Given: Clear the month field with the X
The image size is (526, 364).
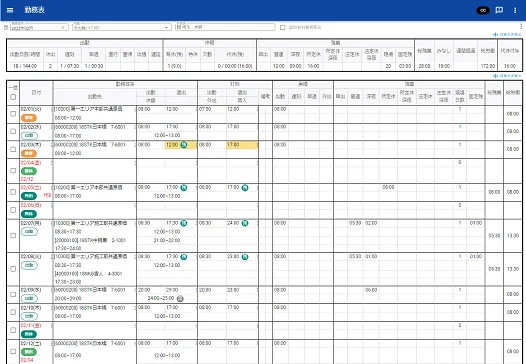Looking at the screenshot, I should point(63,28).
